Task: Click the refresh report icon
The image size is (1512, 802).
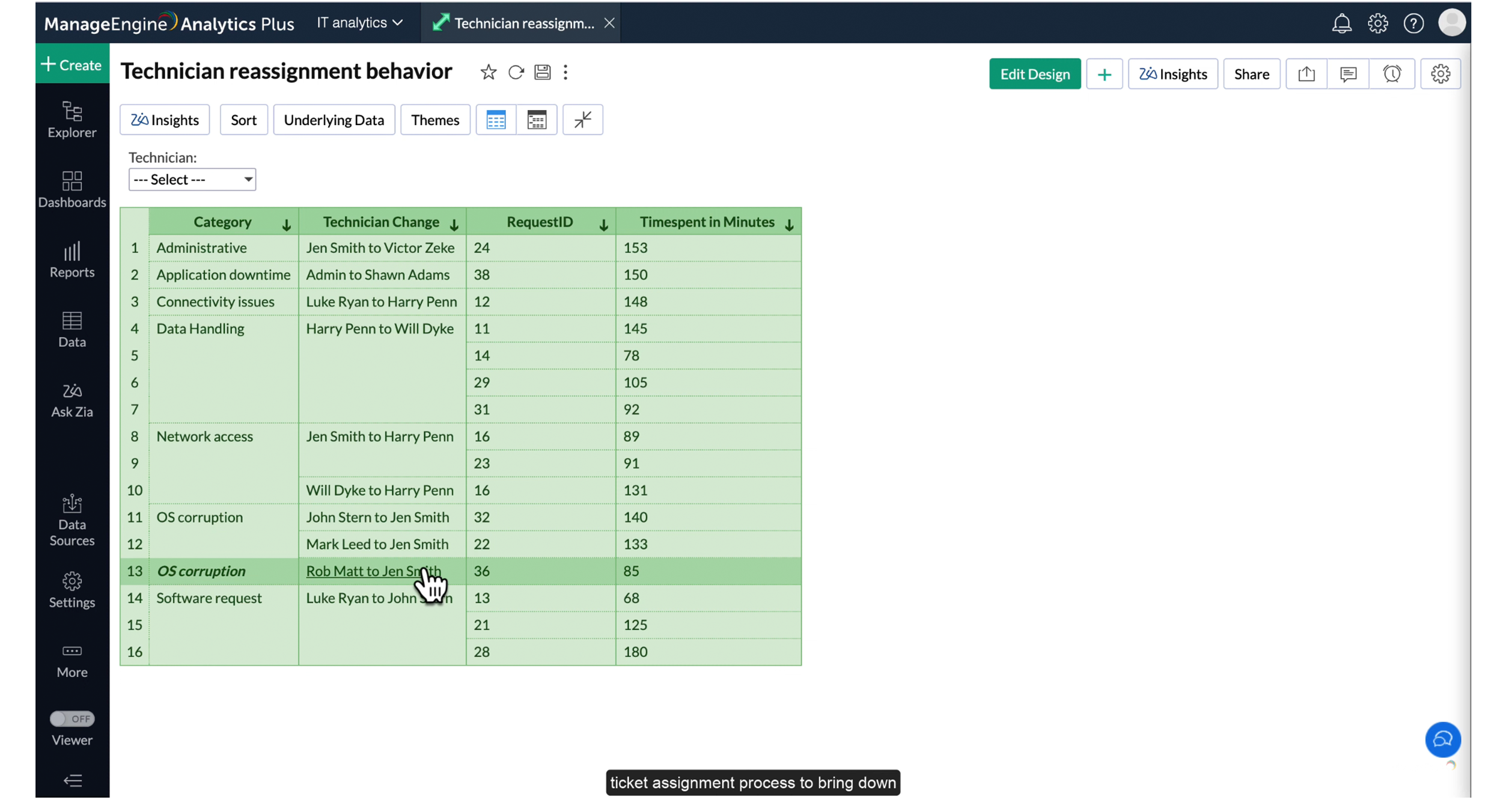Action: (516, 72)
